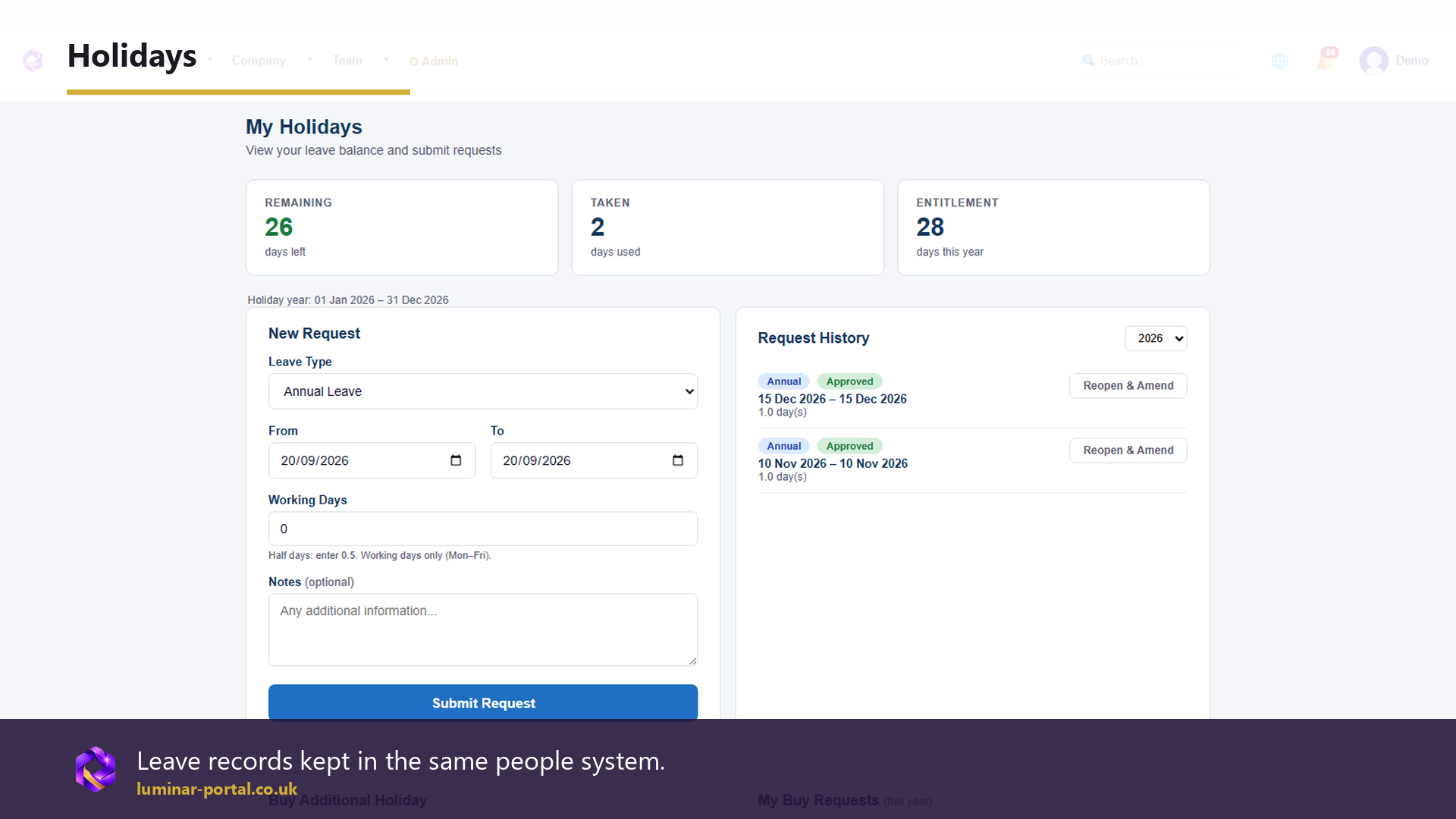This screenshot has height=819, width=1456.
Task: Open the To date calendar picker icon
Action: pos(678,460)
